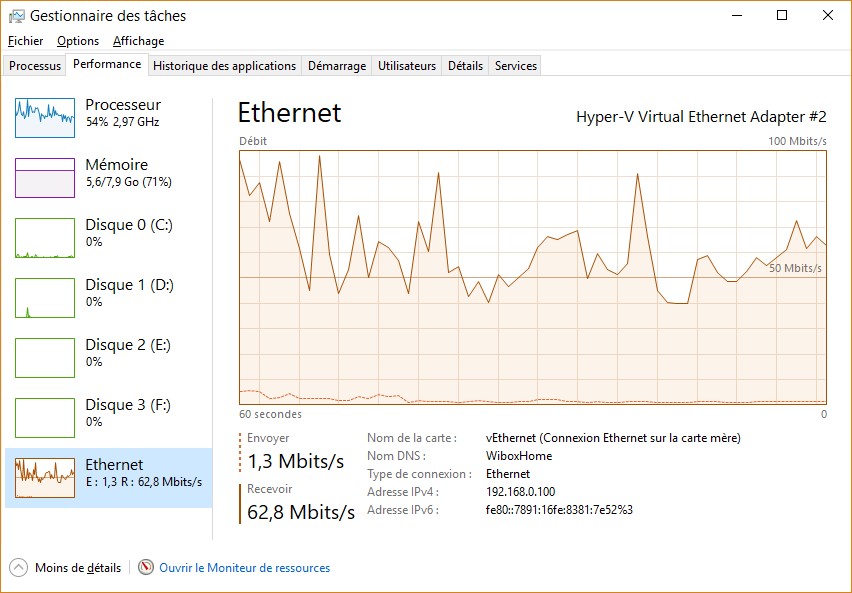The image size is (852, 593).
Task: Switch to Historique des applications tab
Action: [225, 66]
